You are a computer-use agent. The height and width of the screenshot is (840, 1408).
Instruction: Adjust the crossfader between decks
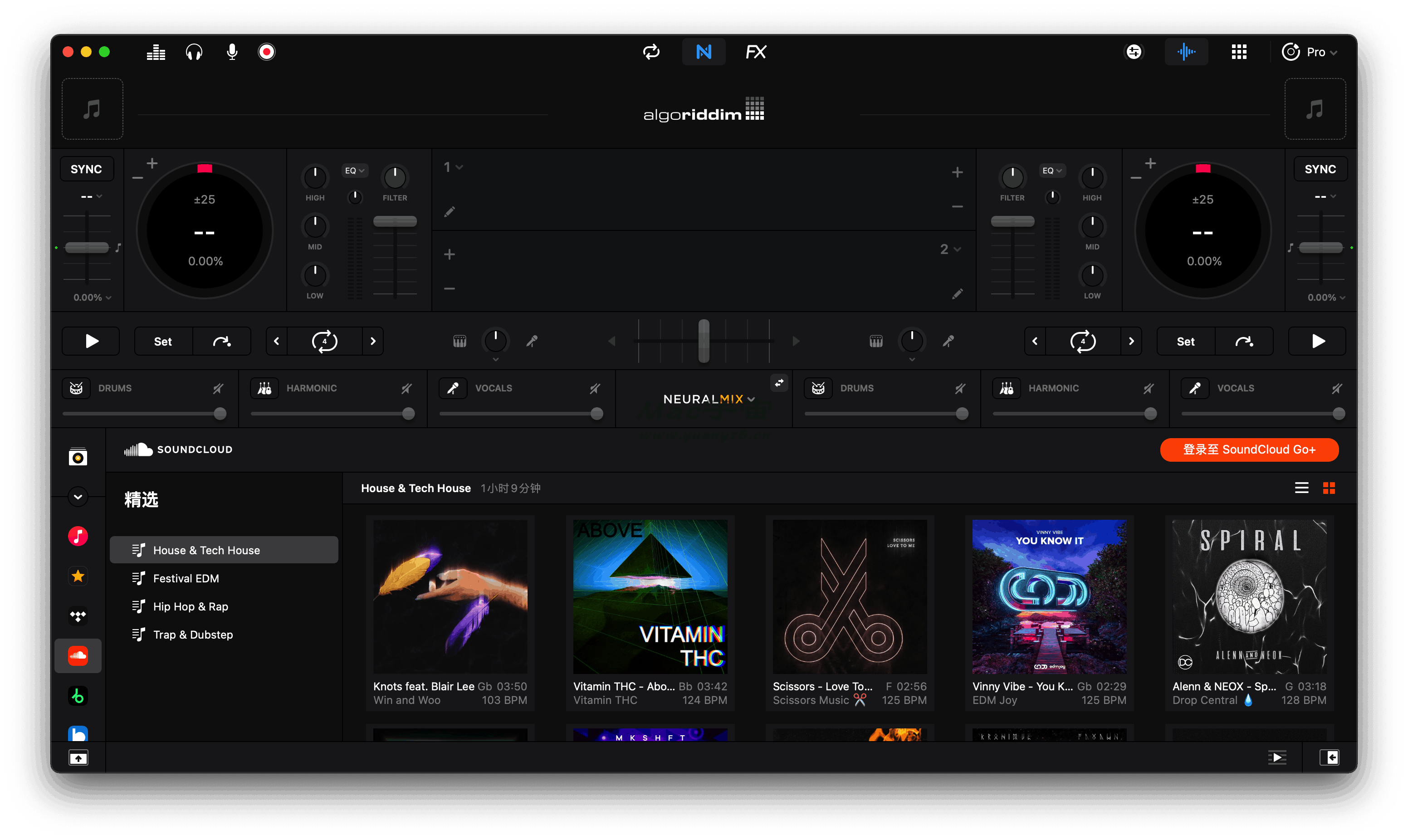tap(704, 341)
